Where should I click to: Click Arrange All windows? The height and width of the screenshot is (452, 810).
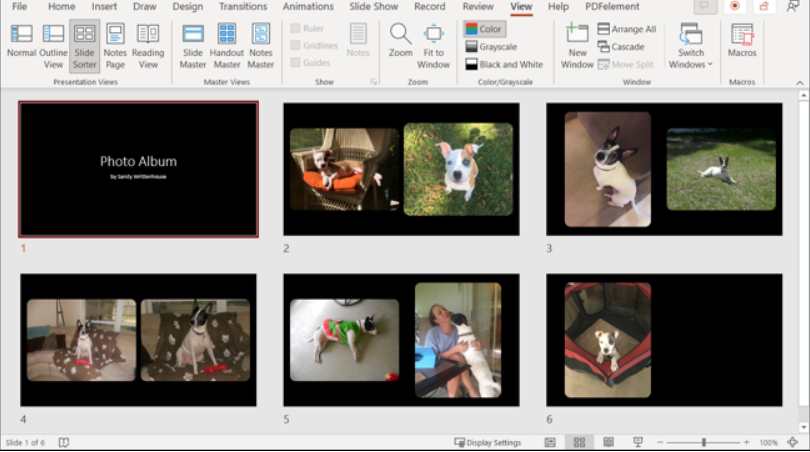626,29
